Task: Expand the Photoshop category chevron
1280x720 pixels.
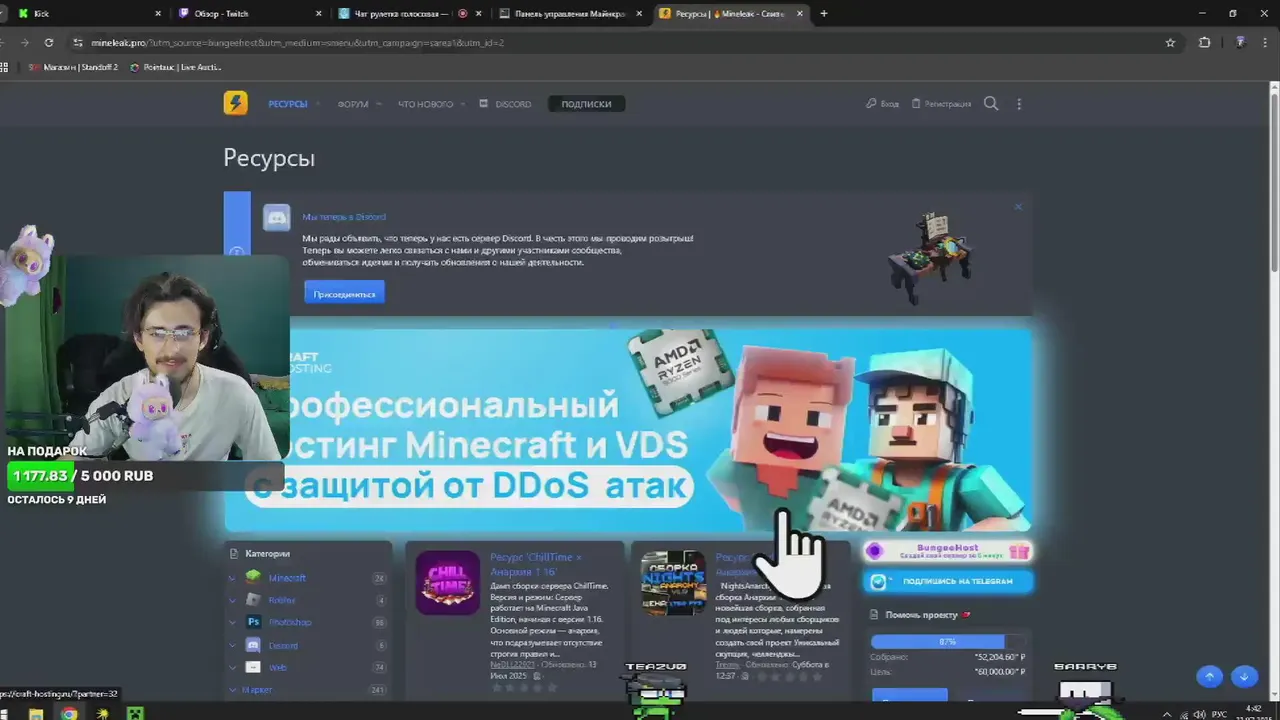Action: (232, 622)
